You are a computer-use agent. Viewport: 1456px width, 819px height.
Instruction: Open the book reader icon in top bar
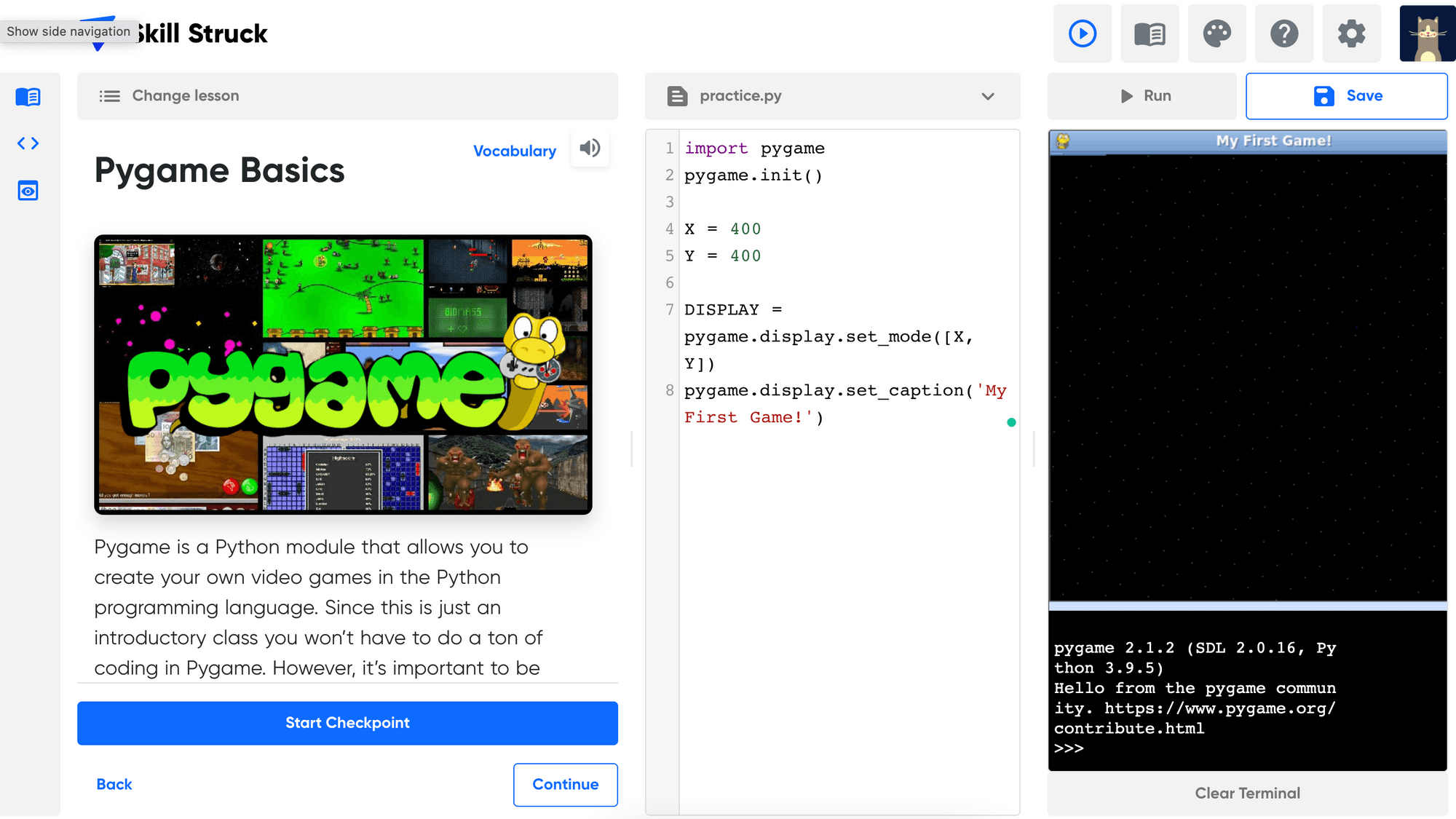1150,33
